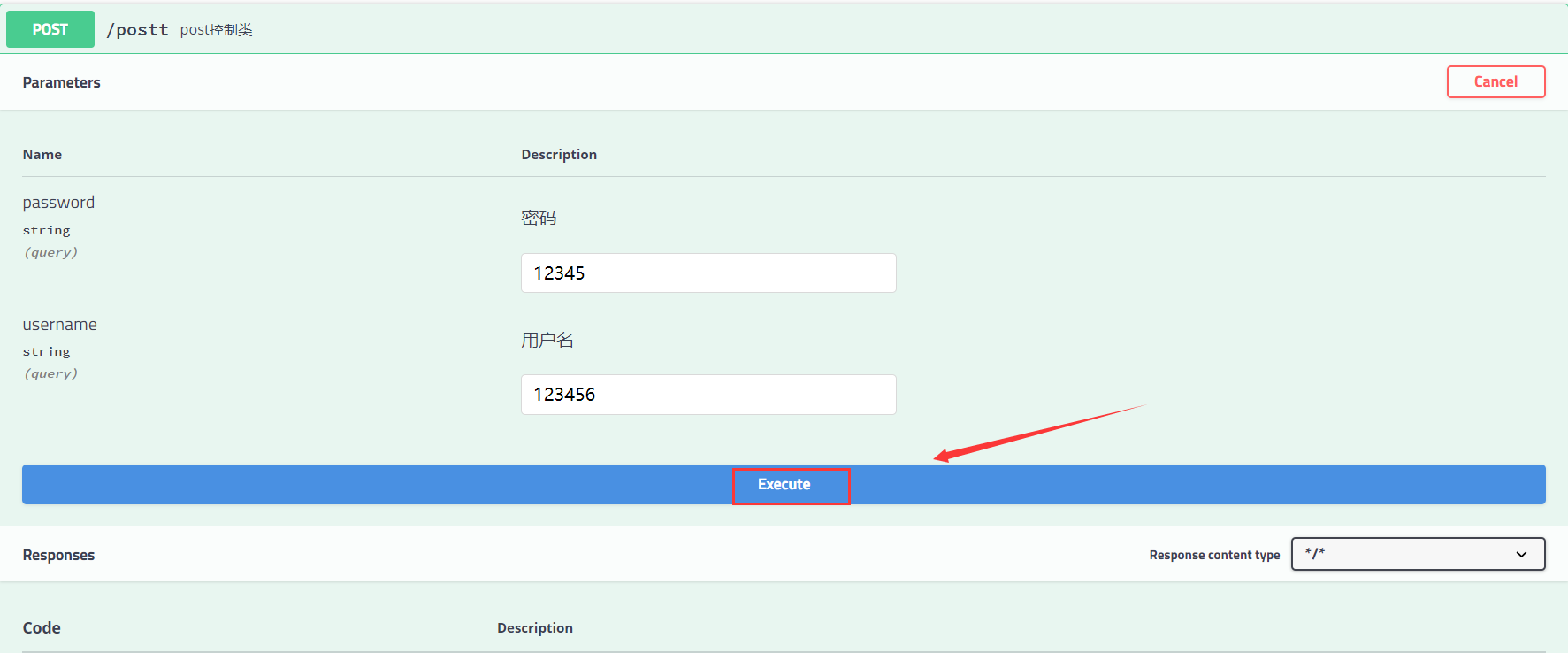The image size is (1568, 653).
Task: Focus the username input field with 123456
Action: click(x=708, y=395)
